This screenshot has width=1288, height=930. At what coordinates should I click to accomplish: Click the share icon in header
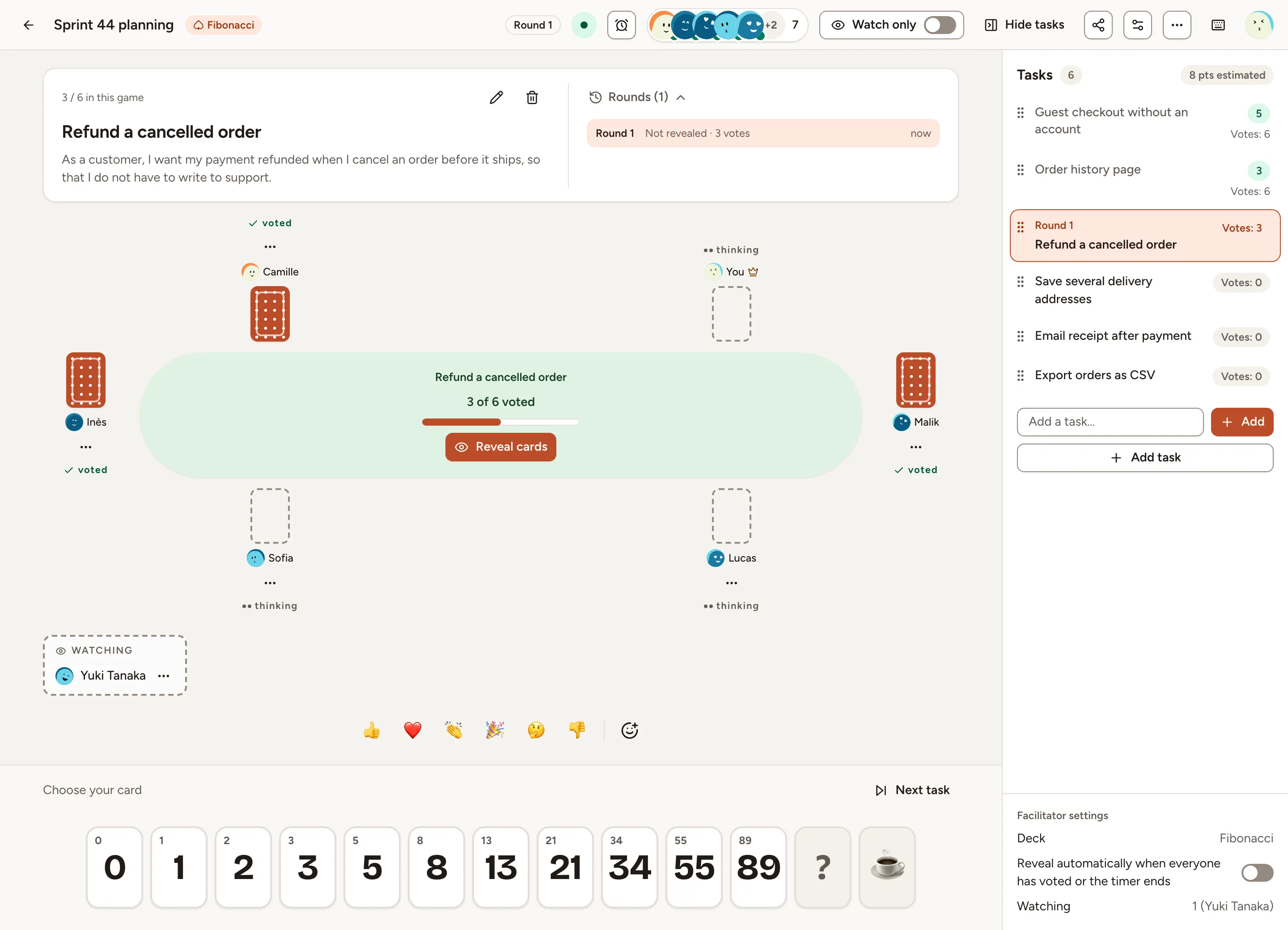coord(1098,25)
